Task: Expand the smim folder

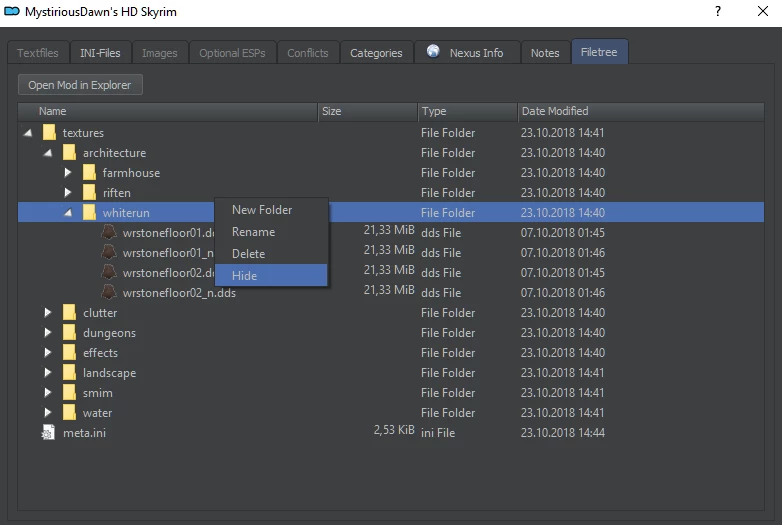Action: [x=47, y=392]
